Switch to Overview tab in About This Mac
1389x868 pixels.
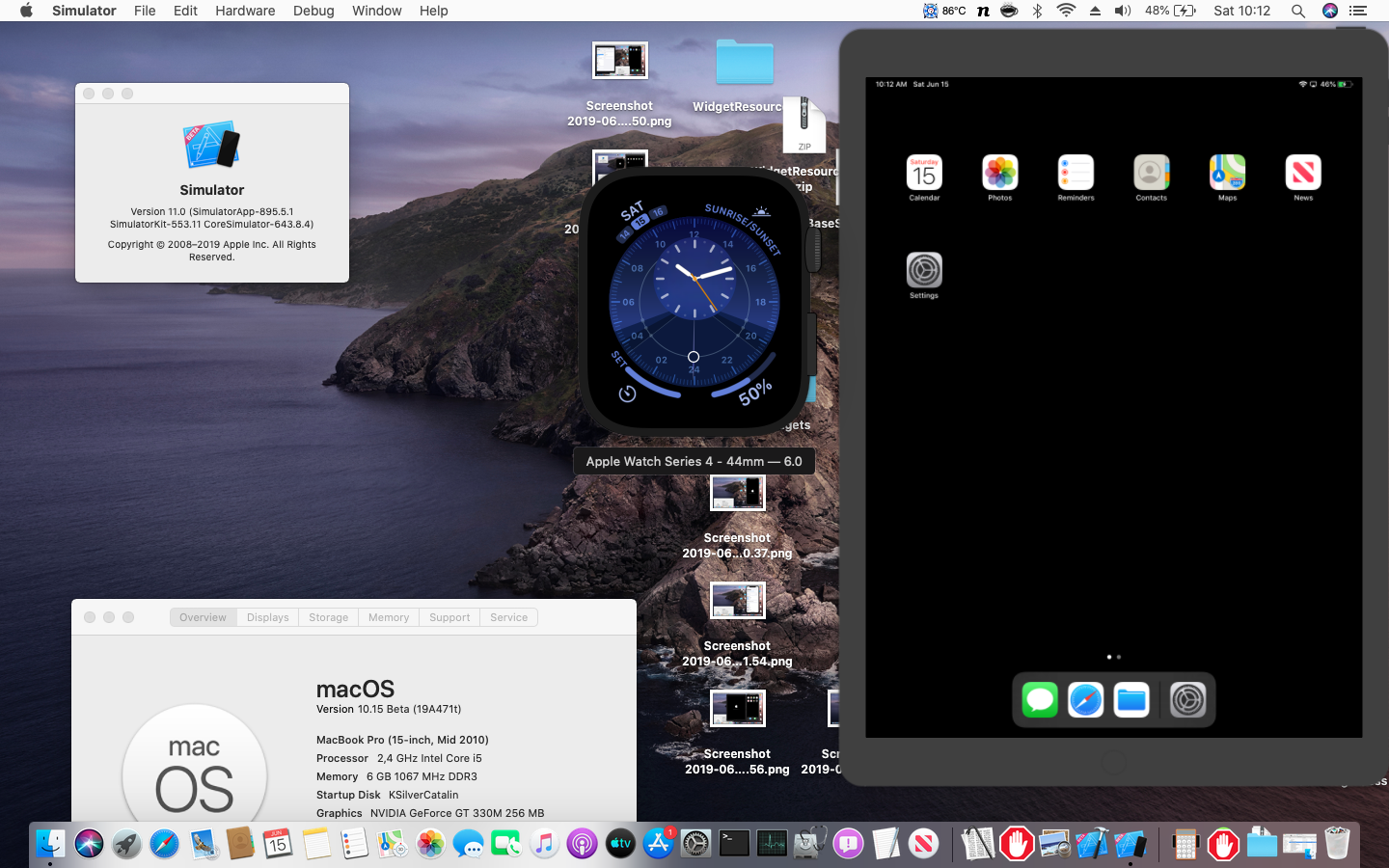(x=203, y=617)
